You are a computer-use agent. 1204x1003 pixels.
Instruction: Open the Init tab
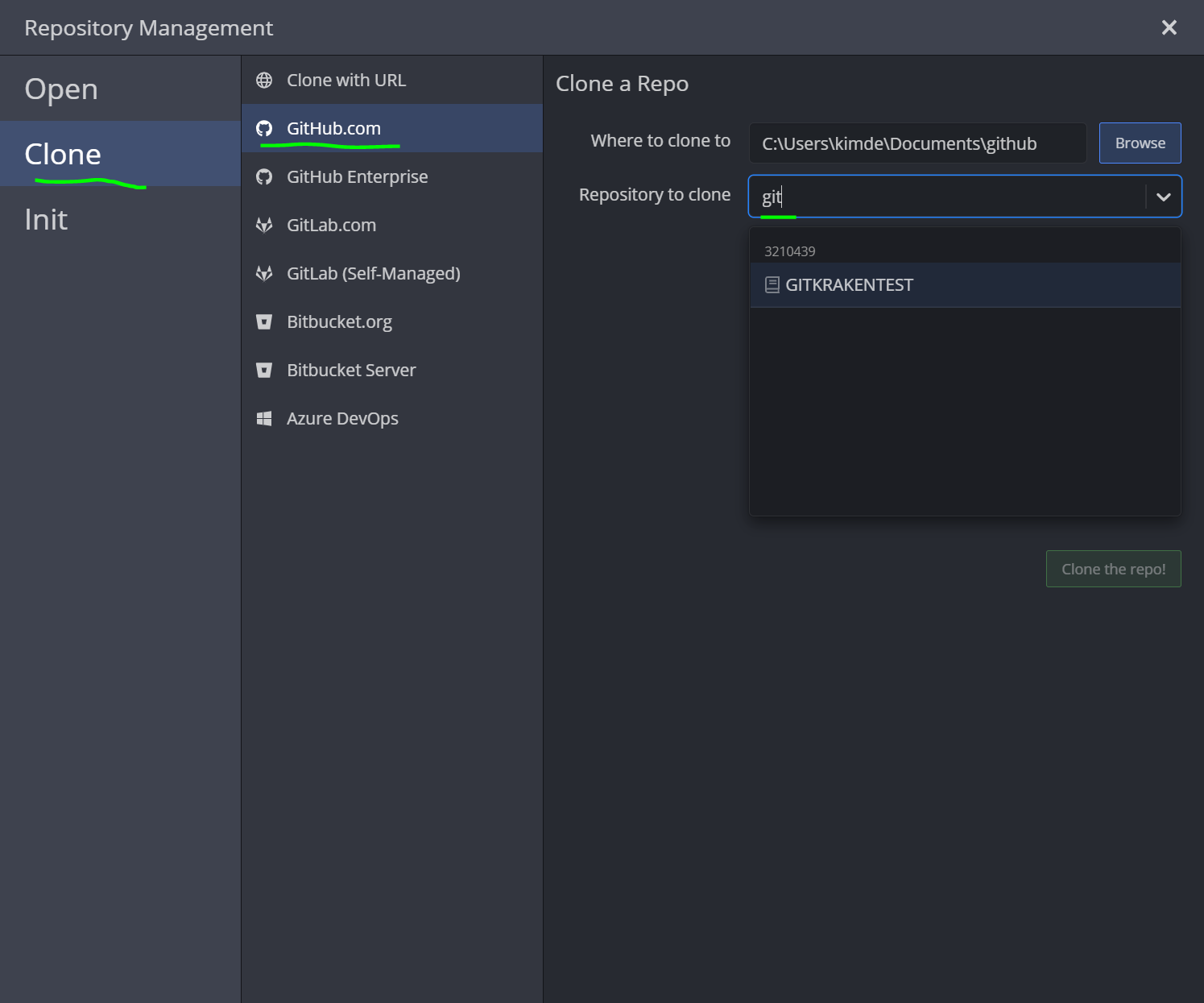coord(121,219)
